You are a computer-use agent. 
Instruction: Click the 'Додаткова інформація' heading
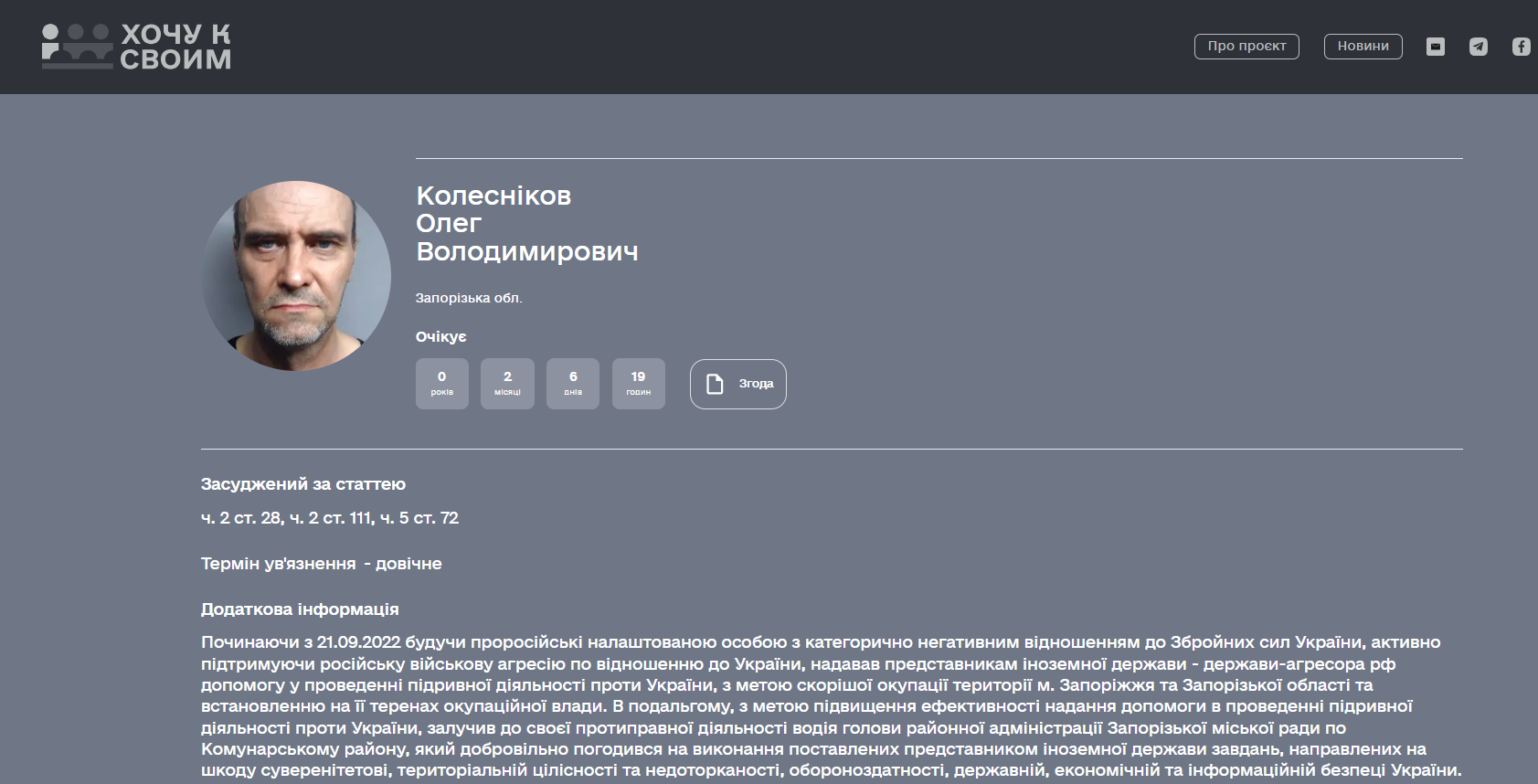point(300,609)
